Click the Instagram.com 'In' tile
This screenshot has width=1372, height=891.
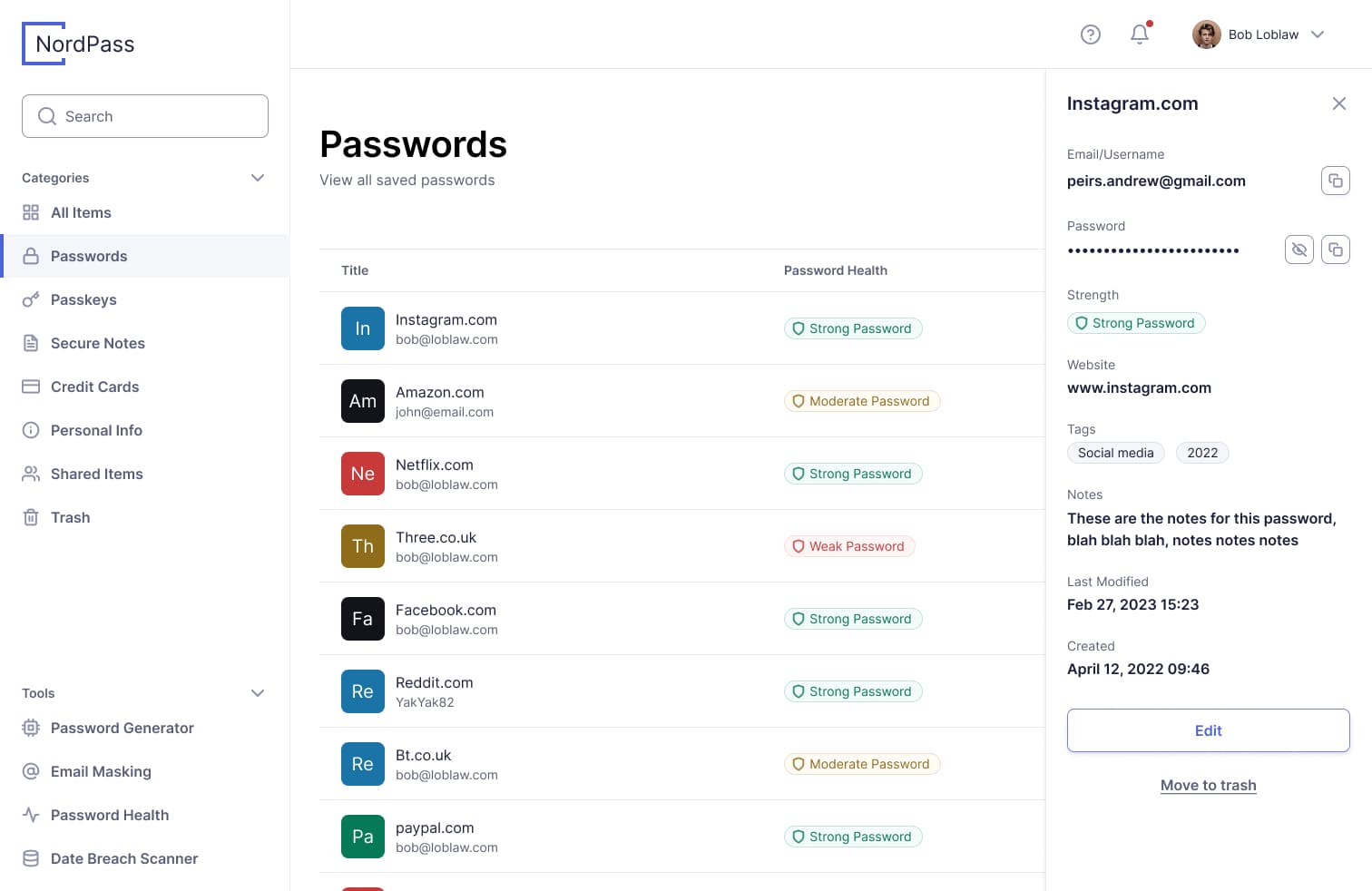point(363,328)
